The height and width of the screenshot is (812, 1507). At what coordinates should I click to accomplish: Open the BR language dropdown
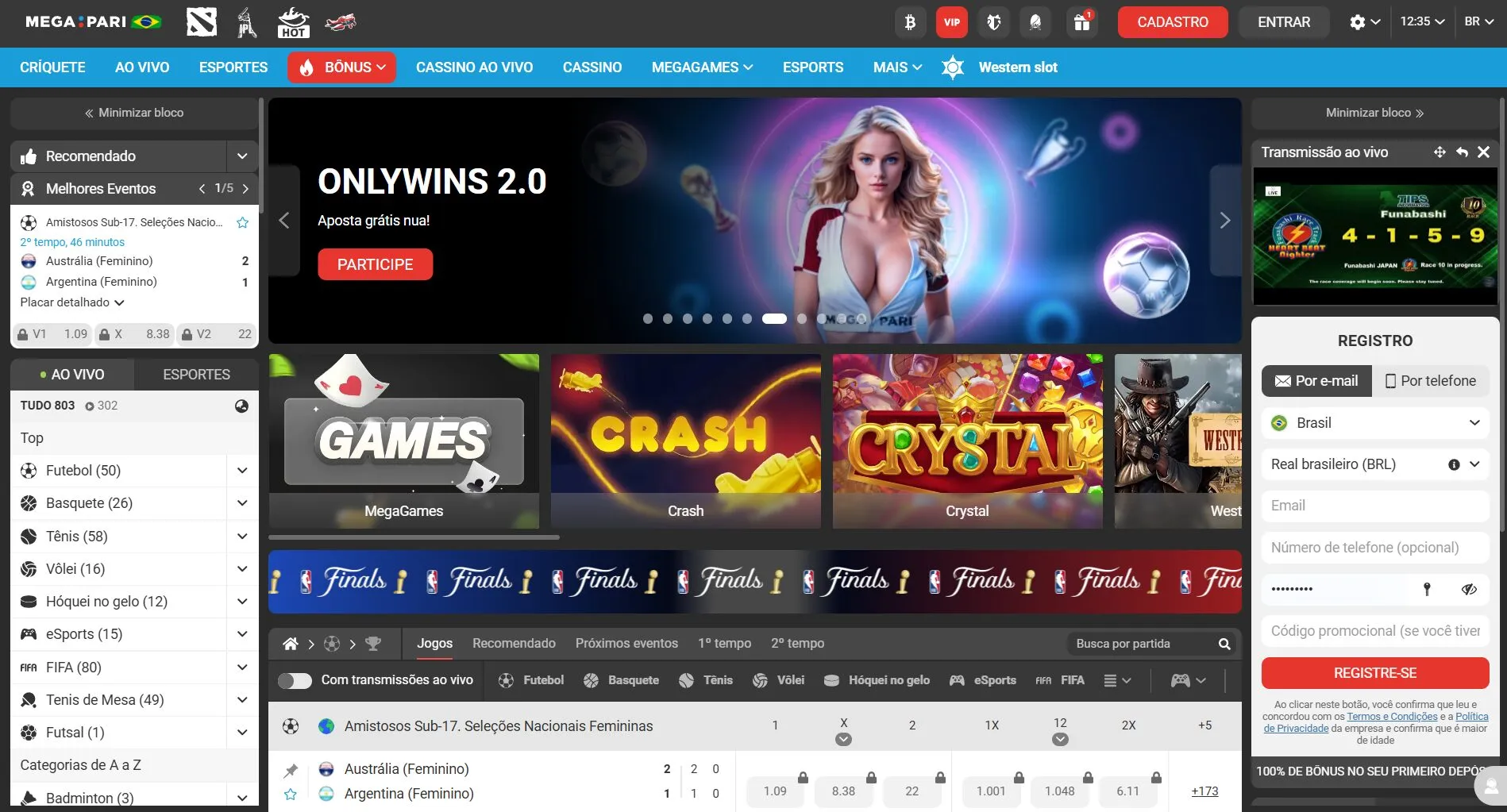1479,22
